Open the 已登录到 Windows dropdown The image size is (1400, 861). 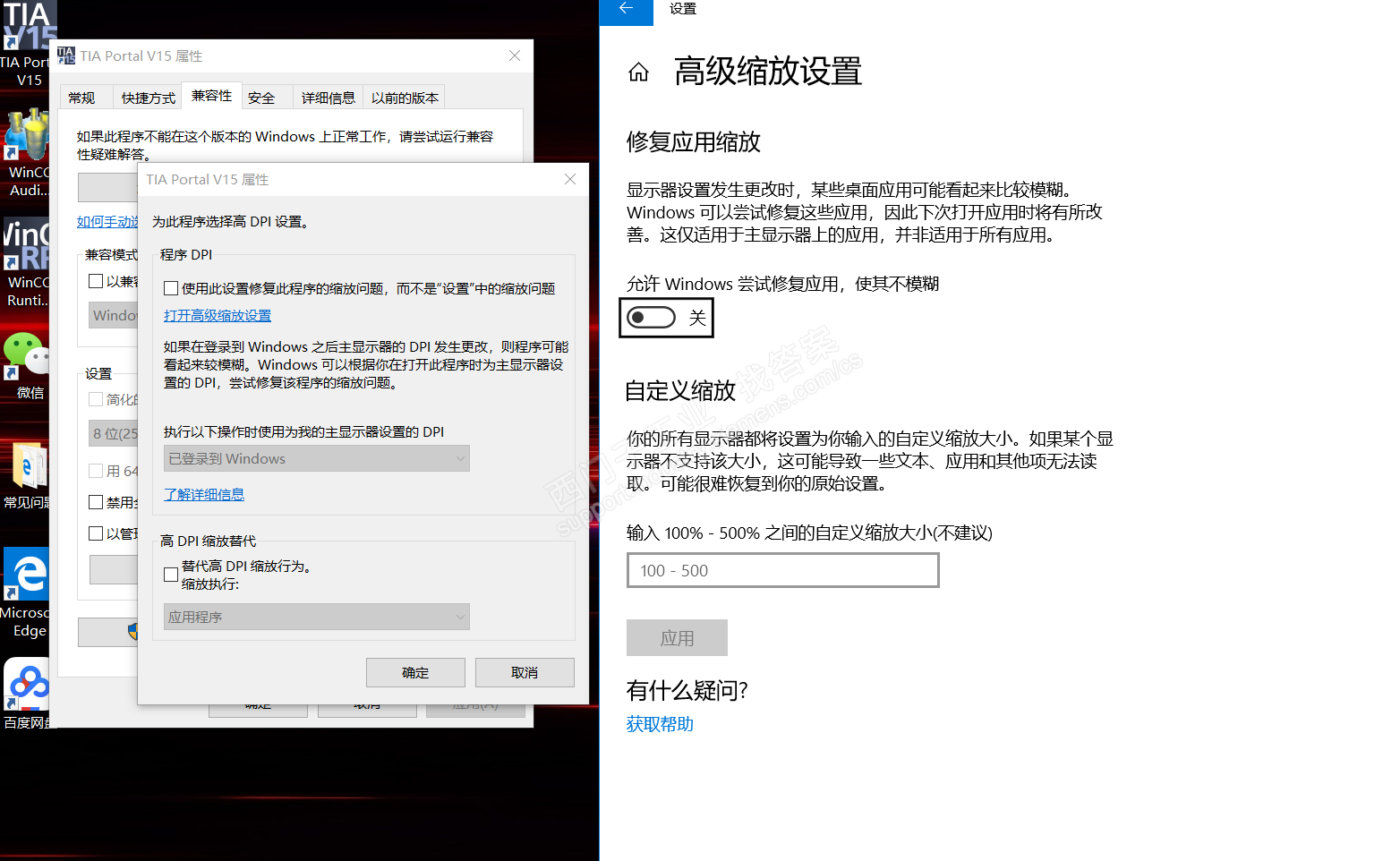click(x=317, y=458)
